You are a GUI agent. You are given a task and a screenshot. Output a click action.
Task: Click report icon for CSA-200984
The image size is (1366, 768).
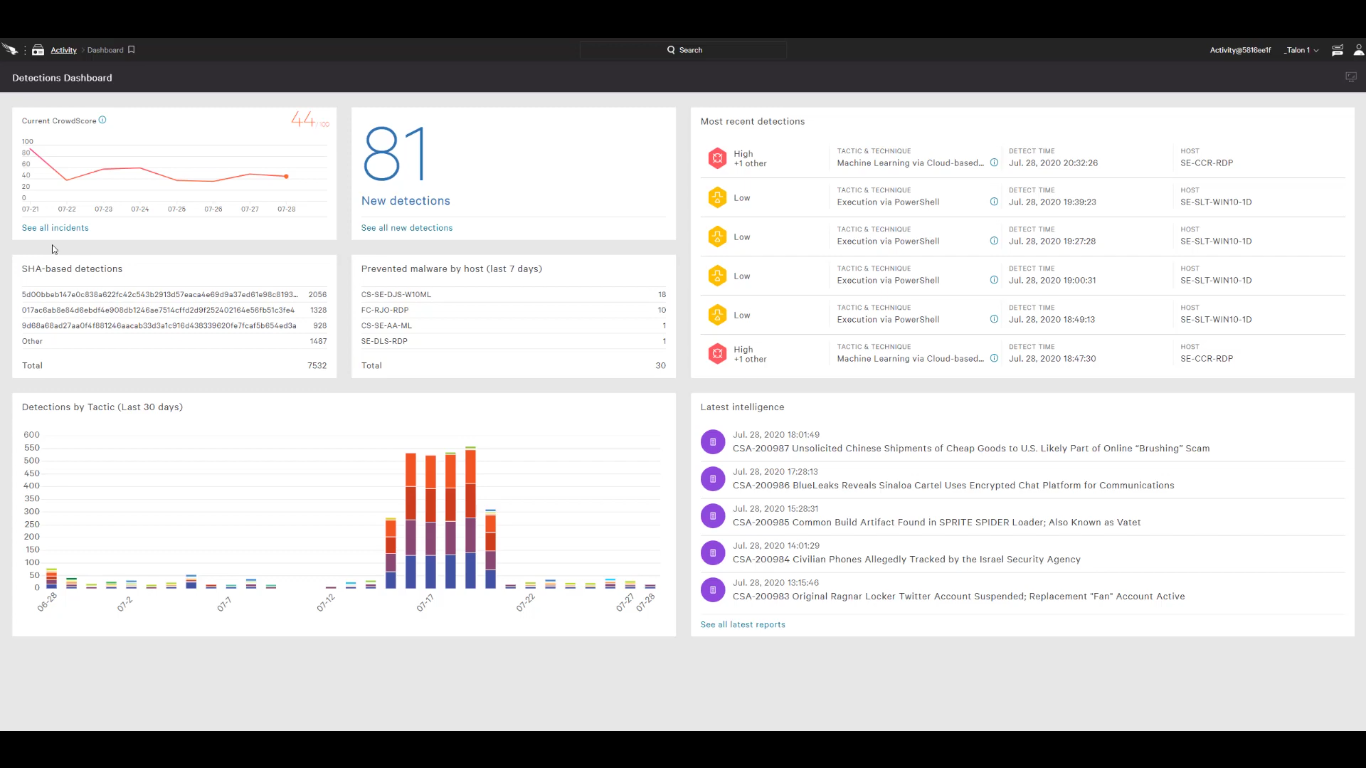[712, 552]
